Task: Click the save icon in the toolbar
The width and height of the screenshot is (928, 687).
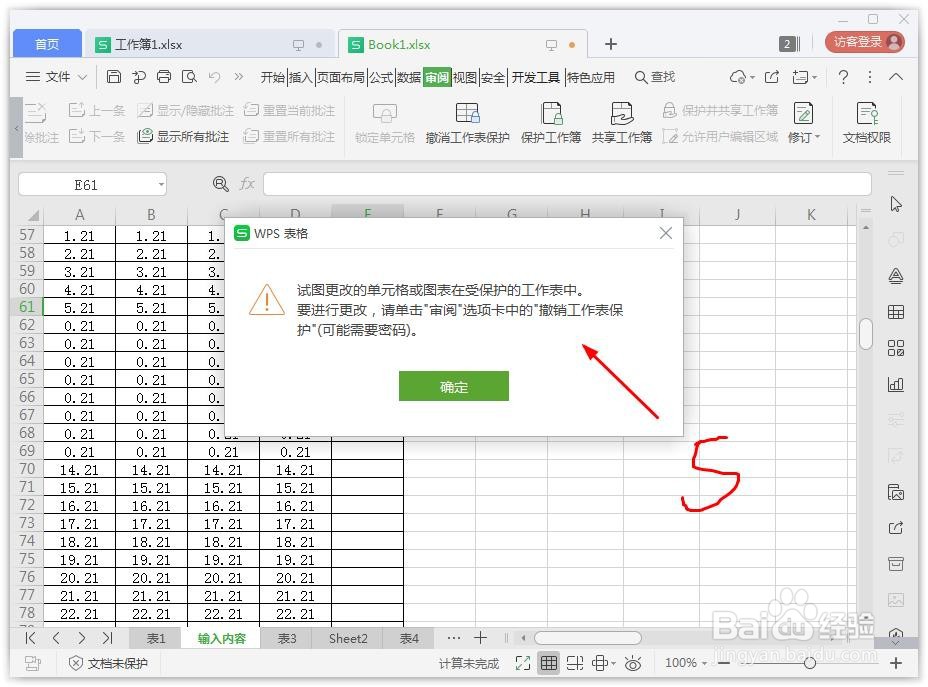Action: point(113,77)
